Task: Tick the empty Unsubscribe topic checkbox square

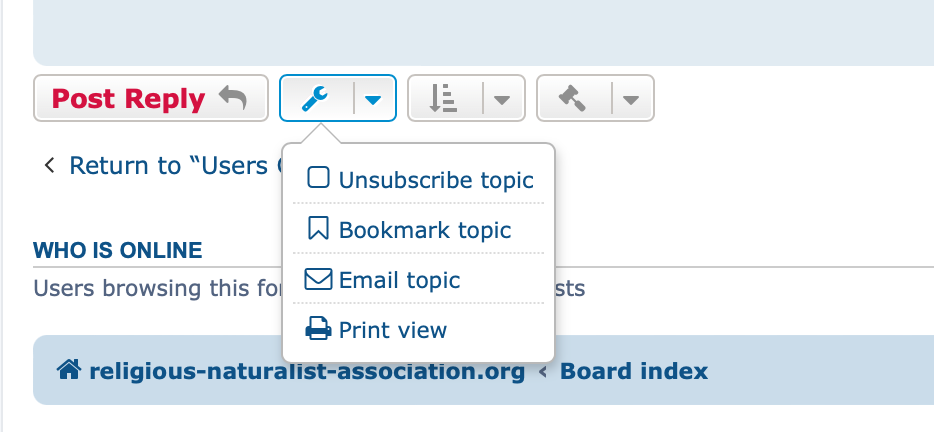Action: [x=318, y=179]
